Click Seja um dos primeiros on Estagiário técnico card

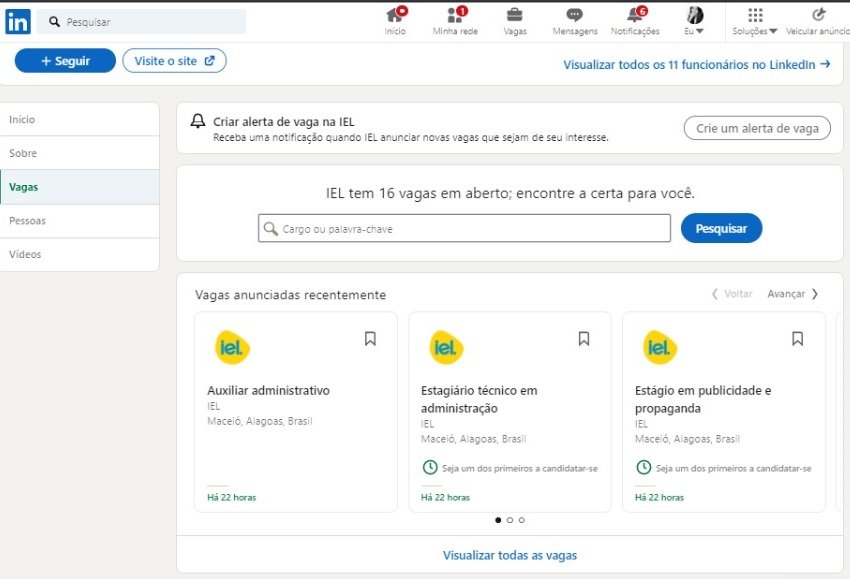pos(519,468)
